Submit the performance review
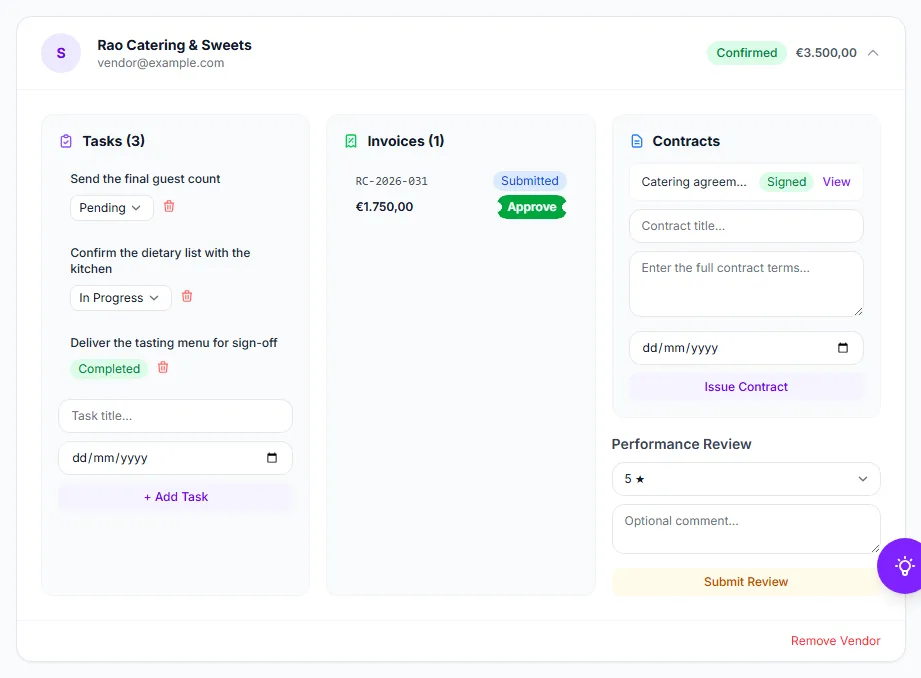The image size is (921, 678). click(746, 582)
